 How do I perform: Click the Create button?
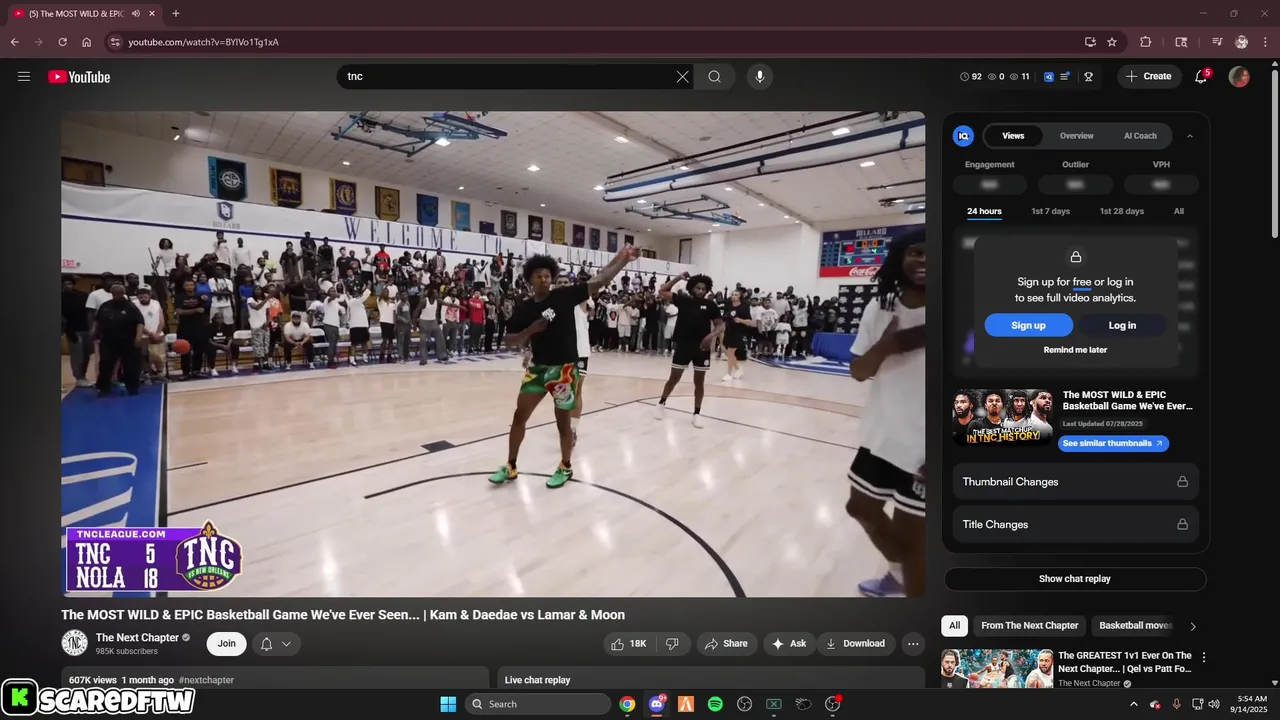pos(1149,77)
